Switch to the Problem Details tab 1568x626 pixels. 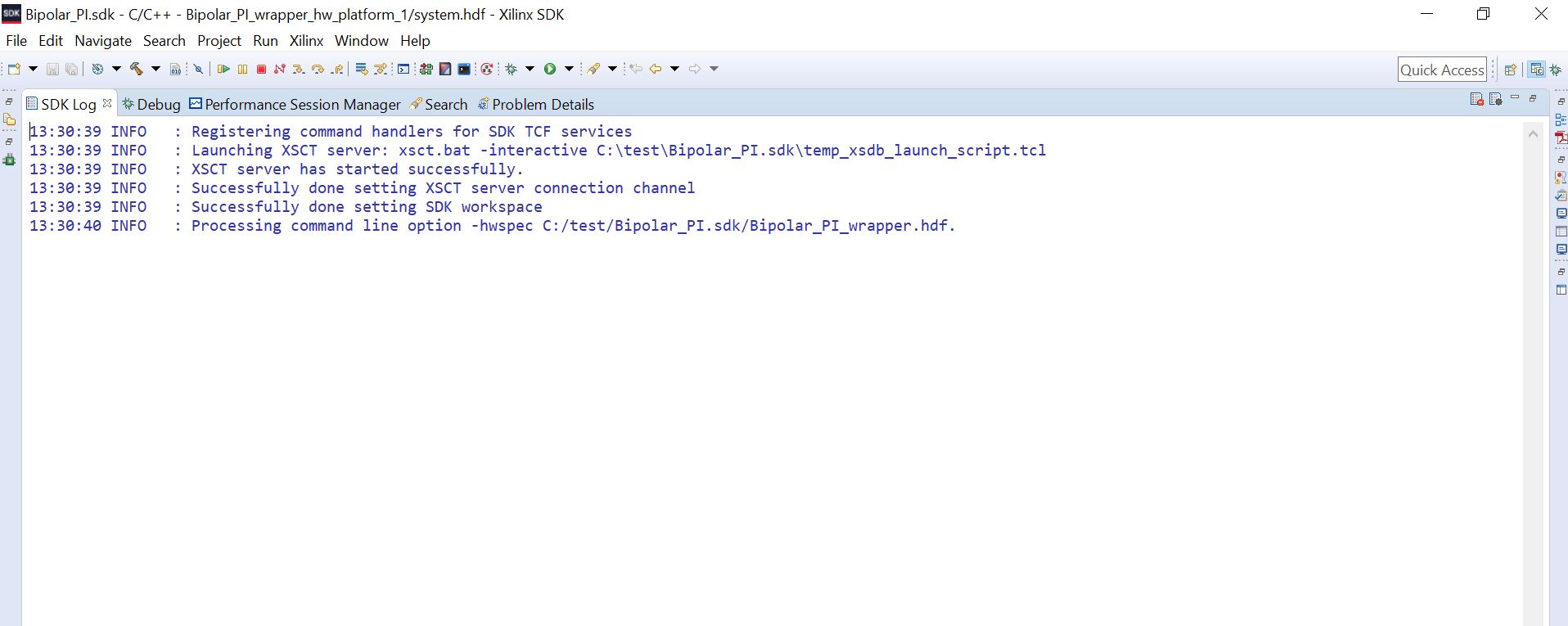coord(536,105)
